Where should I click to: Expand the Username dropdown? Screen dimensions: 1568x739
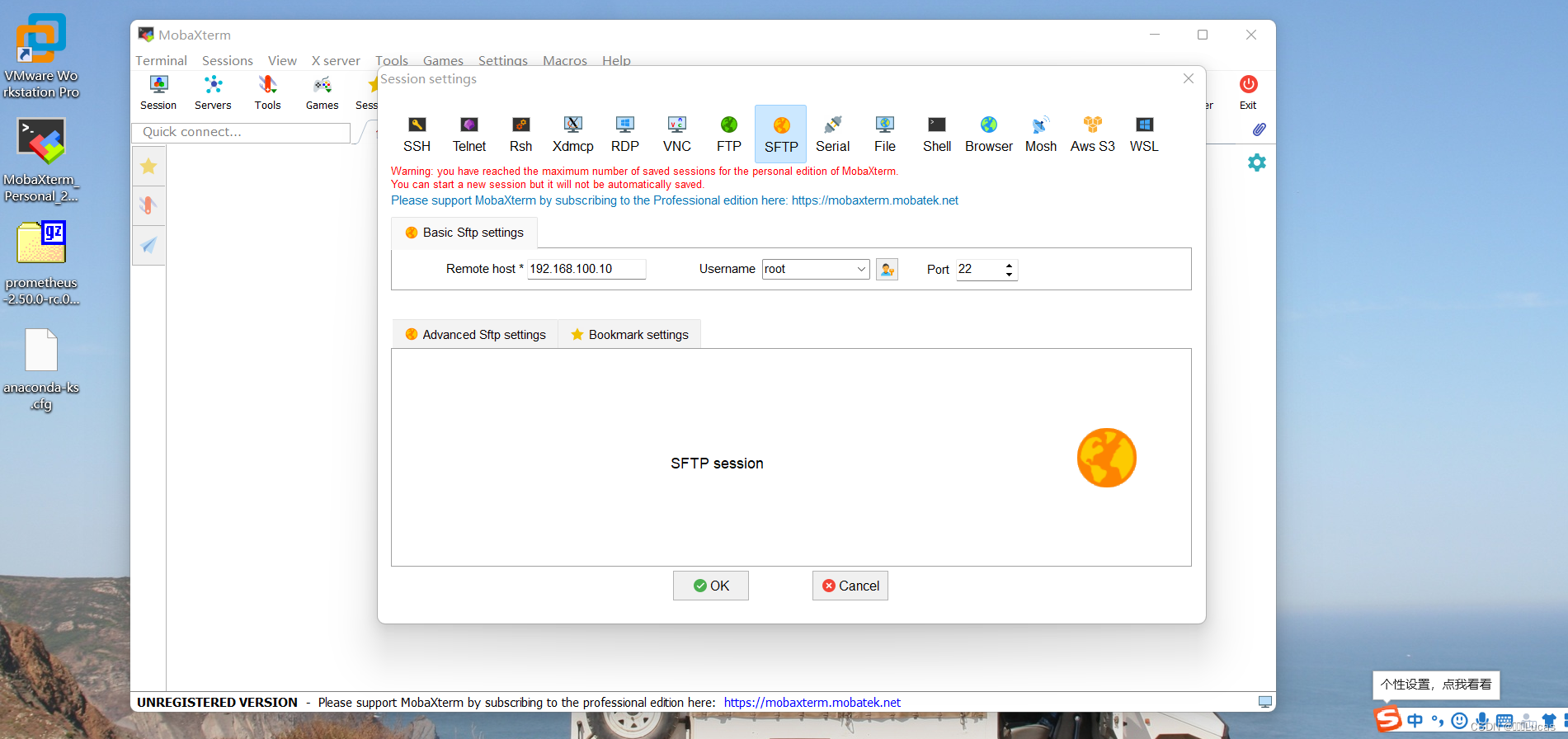(861, 270)
